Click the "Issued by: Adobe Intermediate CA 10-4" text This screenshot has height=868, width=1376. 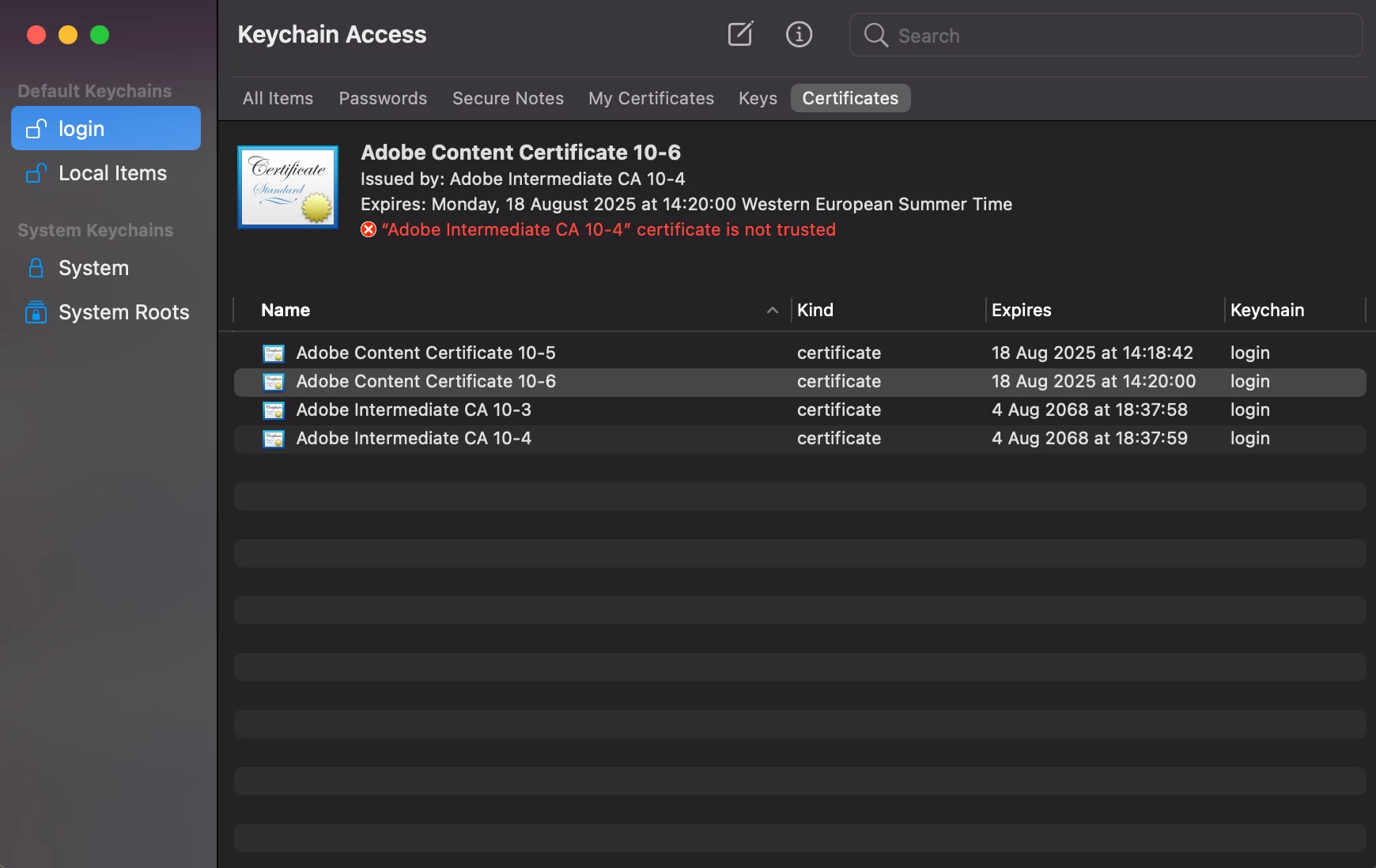(x=523, y=179)
